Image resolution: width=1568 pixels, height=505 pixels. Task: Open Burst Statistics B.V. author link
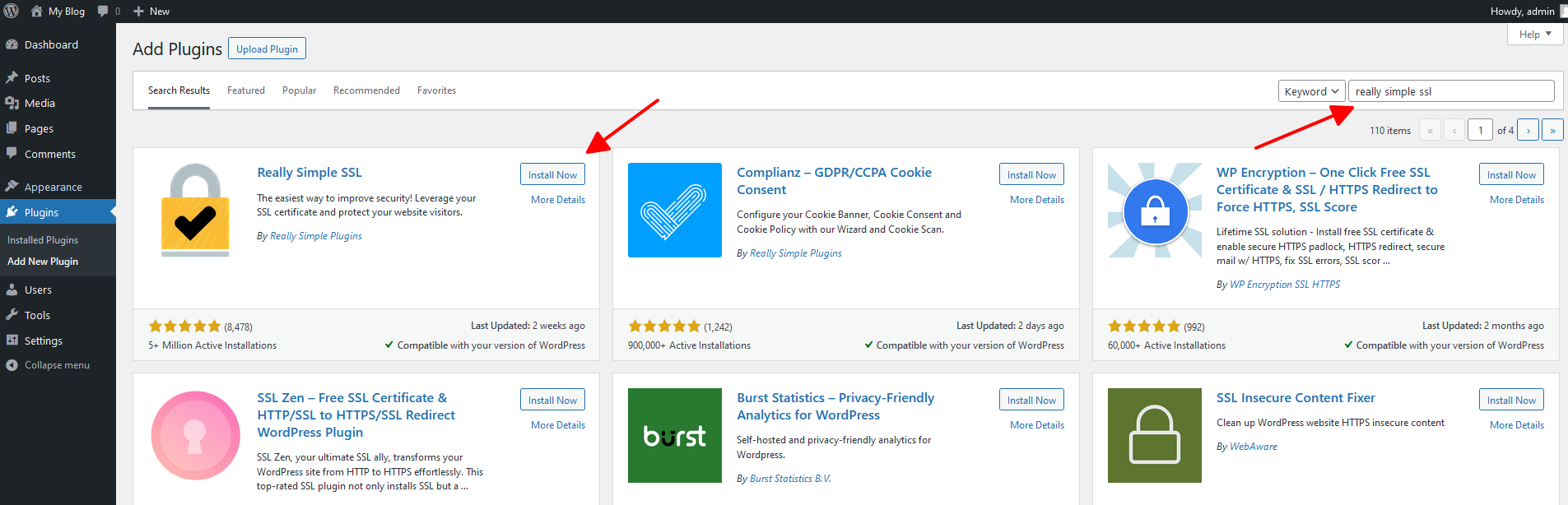(790, 479)
